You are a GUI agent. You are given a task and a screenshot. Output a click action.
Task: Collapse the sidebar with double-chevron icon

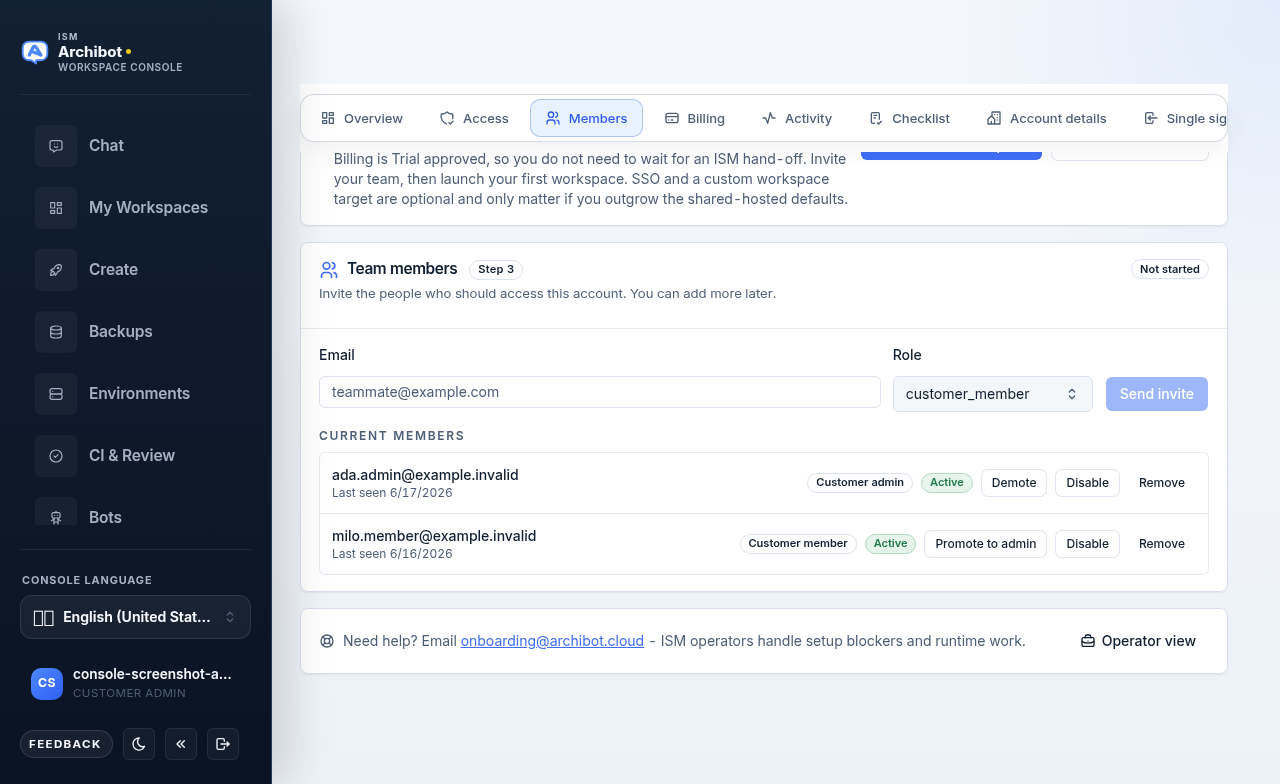pyautogui.click(x=181, y=744)
